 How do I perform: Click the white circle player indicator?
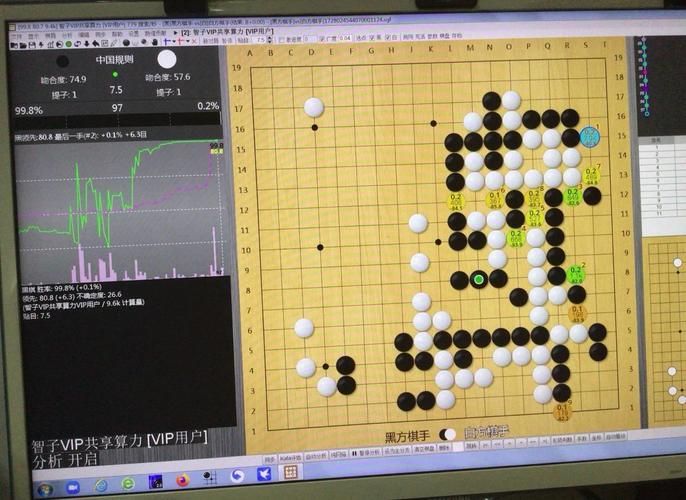click(167, 59)
